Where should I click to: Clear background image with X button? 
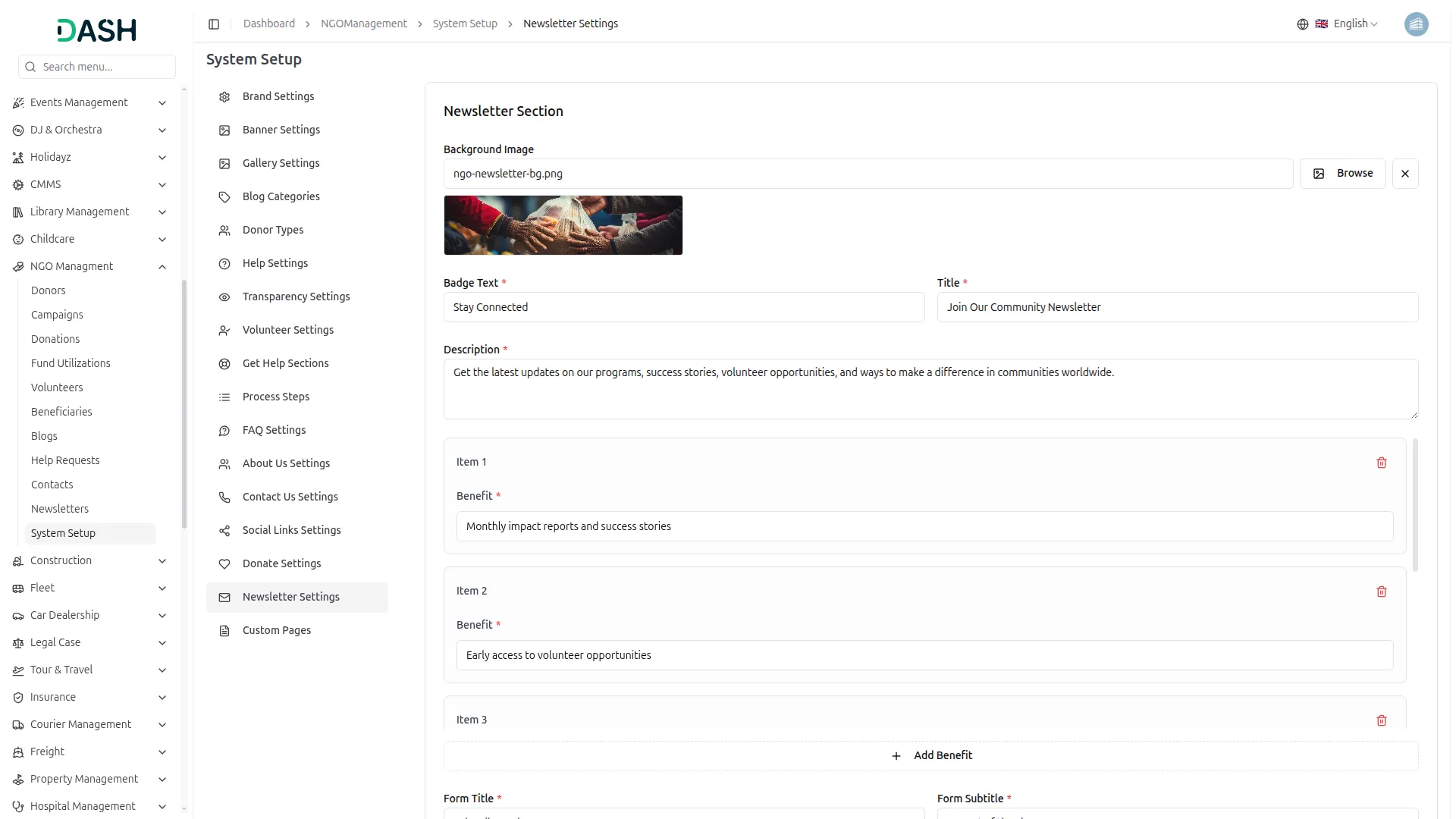tap(1404, 174)
